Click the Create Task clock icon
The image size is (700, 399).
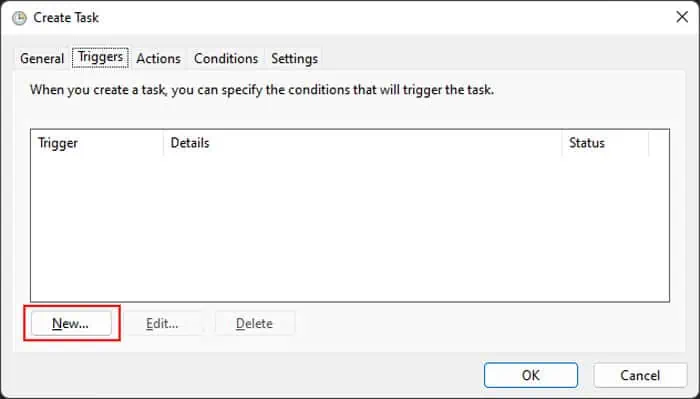click(x=19, y=18)
